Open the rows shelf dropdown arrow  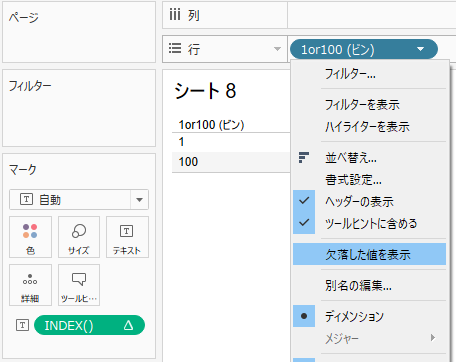click(x=277, y=49)
